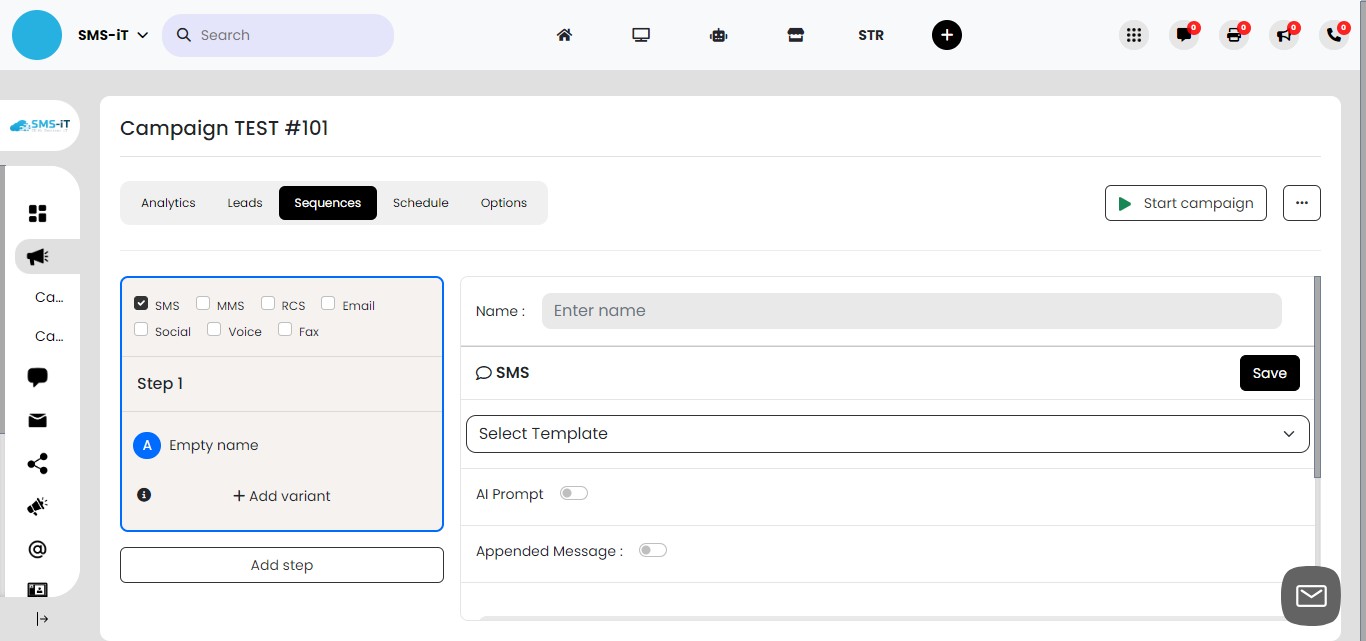Image resolution: width=1366 pixels, height=641 pixels.
Task: Open the apps grid icon
Action: (x=1133, y=35)
